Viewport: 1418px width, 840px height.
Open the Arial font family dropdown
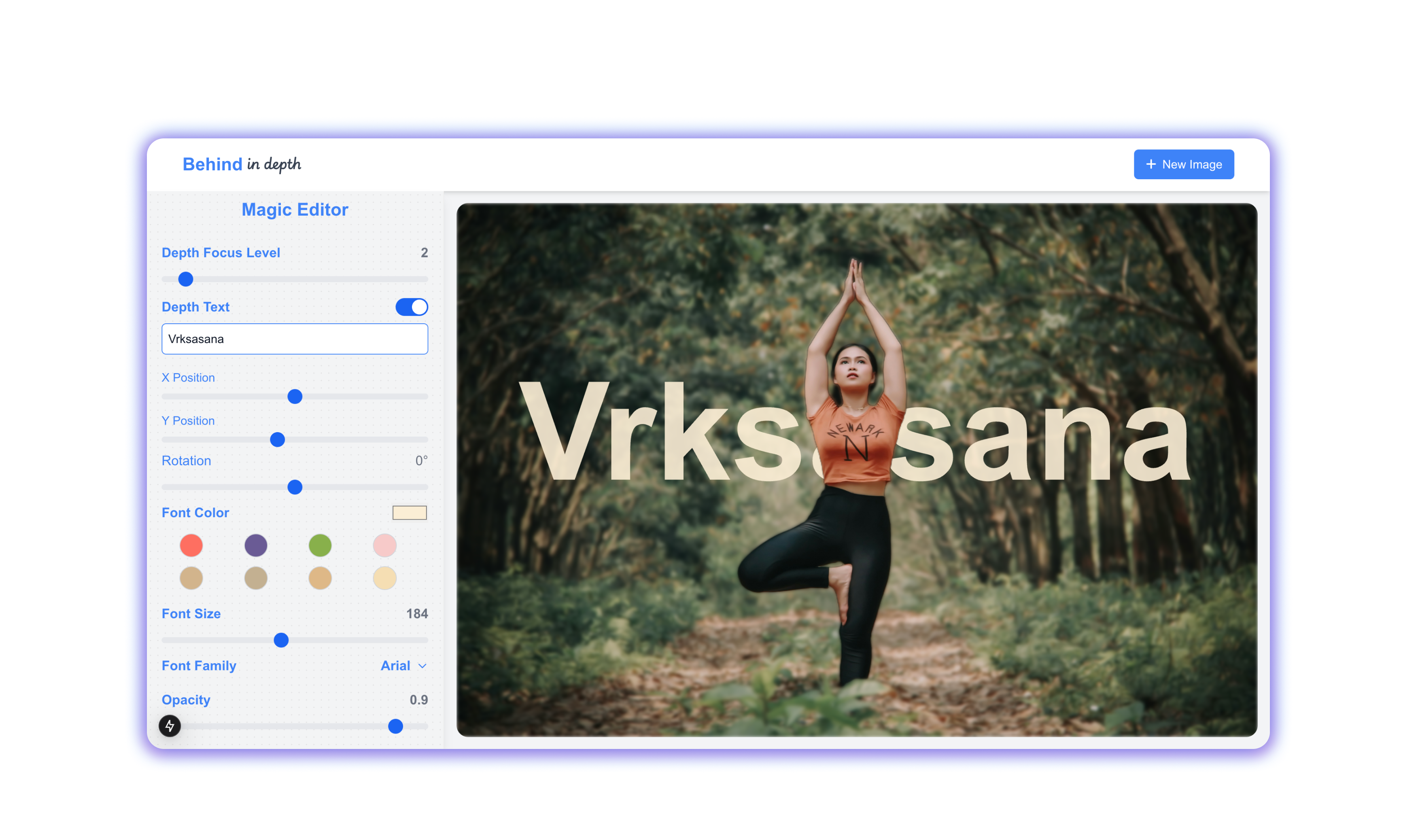pos(403,666)
